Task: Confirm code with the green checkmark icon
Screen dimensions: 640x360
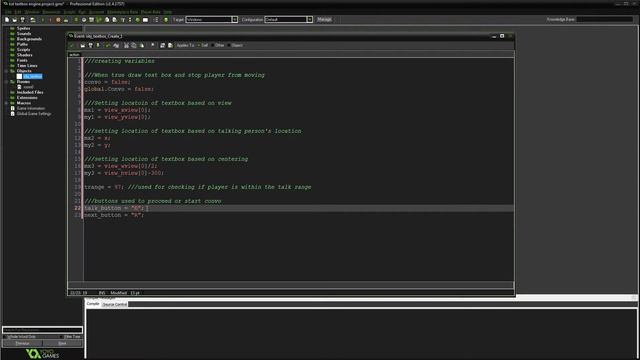Action: 72,45
